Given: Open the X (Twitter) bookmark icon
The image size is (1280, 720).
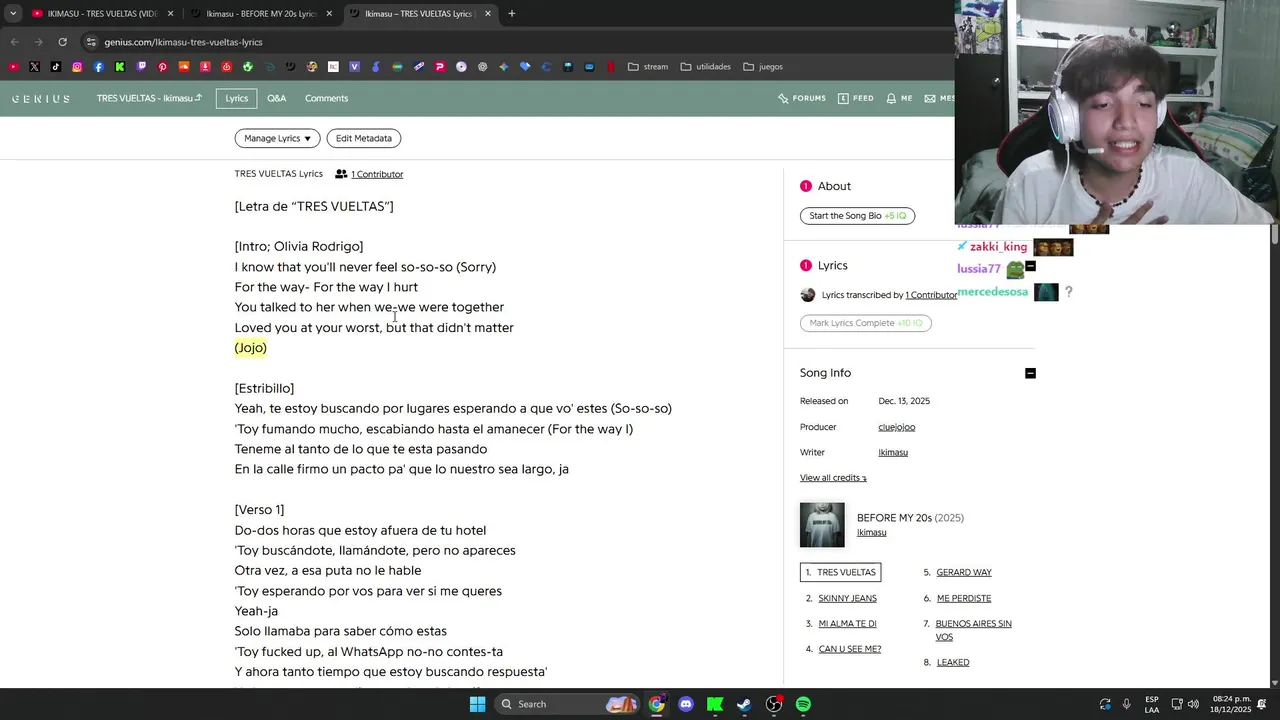Looking at the screenshot, I should click(x=34, y=67).
